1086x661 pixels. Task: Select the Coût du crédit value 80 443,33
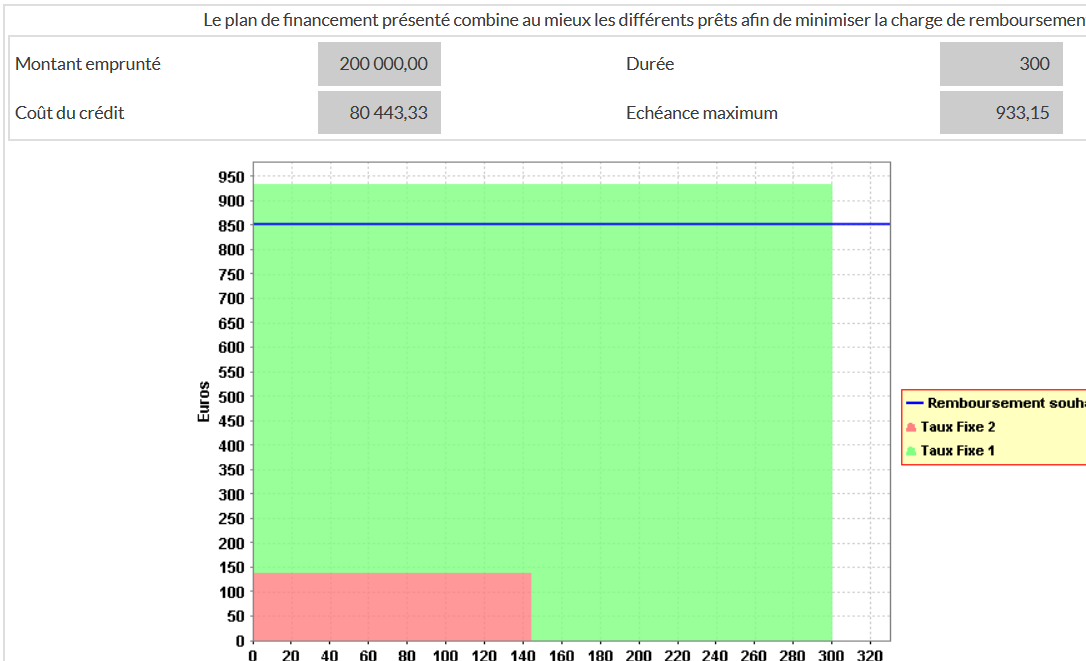click(x=379, y=113)
